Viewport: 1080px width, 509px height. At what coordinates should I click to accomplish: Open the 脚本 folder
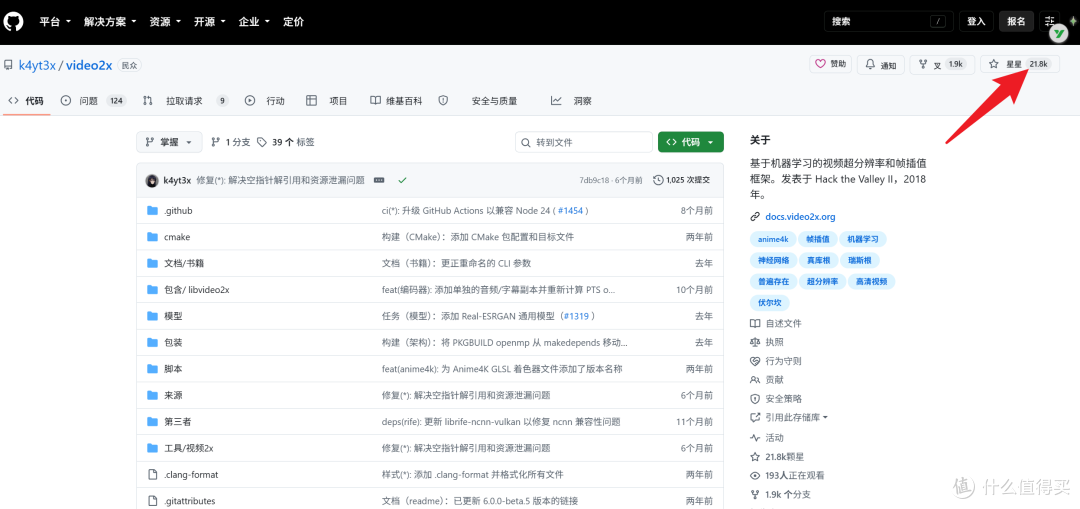pyautogui.click(x=173, y=369)
